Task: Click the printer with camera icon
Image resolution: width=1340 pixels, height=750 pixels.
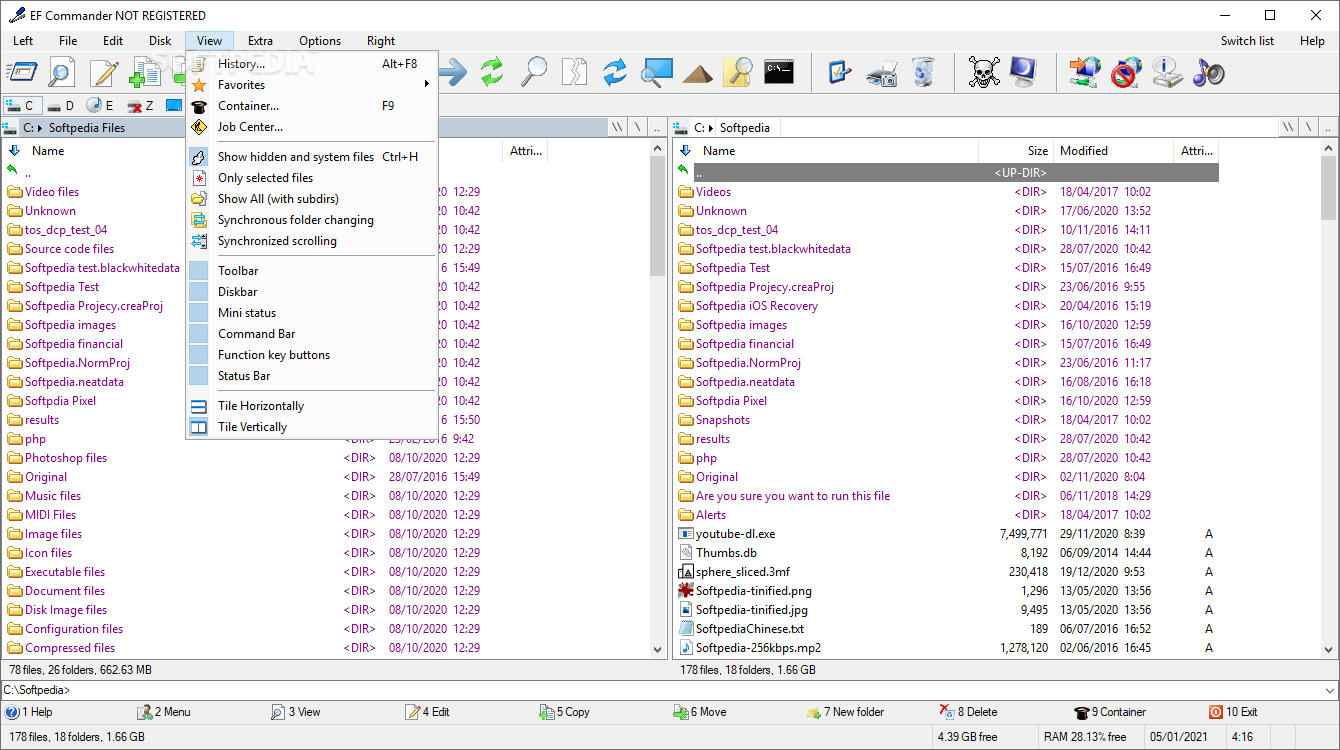Action: click(881, 72)
